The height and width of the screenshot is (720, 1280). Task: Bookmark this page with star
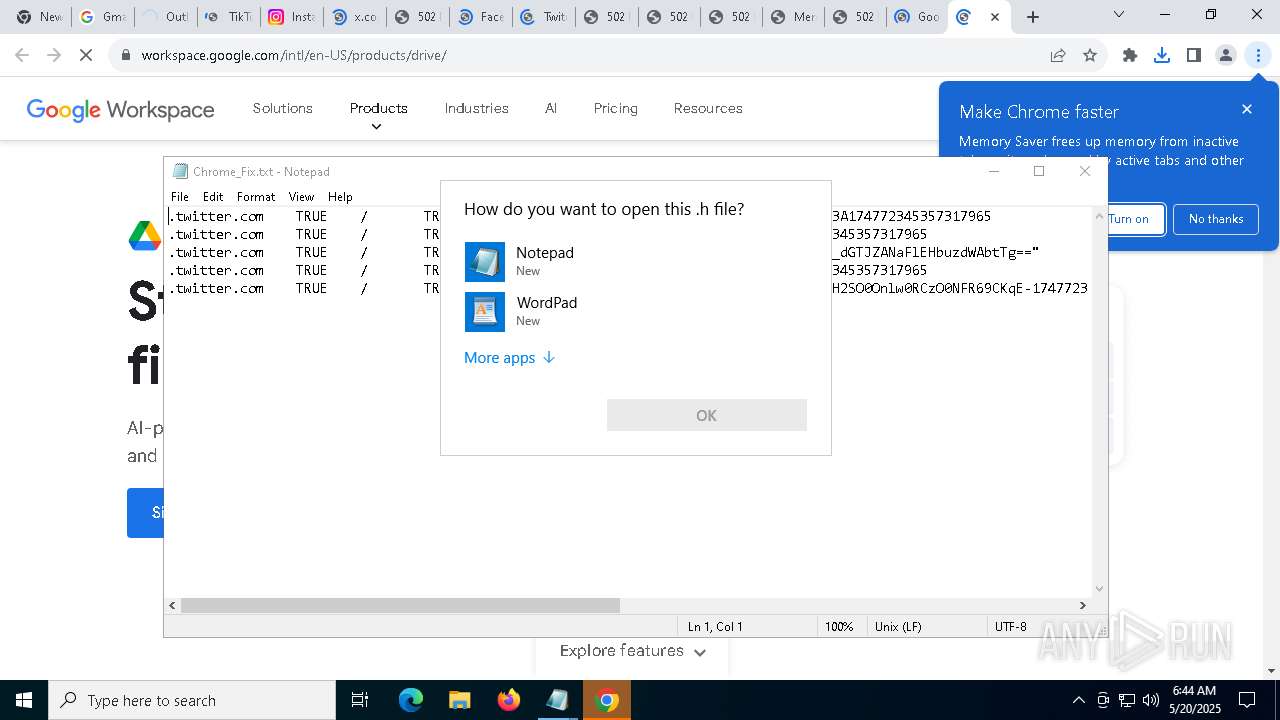coord(1090,55)
